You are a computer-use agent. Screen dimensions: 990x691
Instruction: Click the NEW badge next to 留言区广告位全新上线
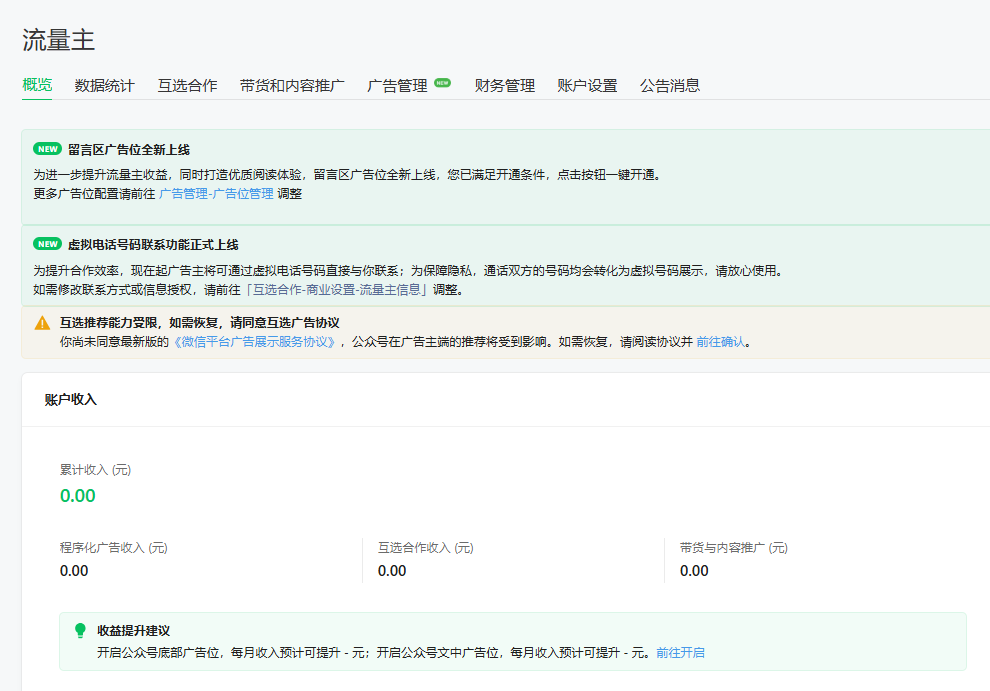47,149
